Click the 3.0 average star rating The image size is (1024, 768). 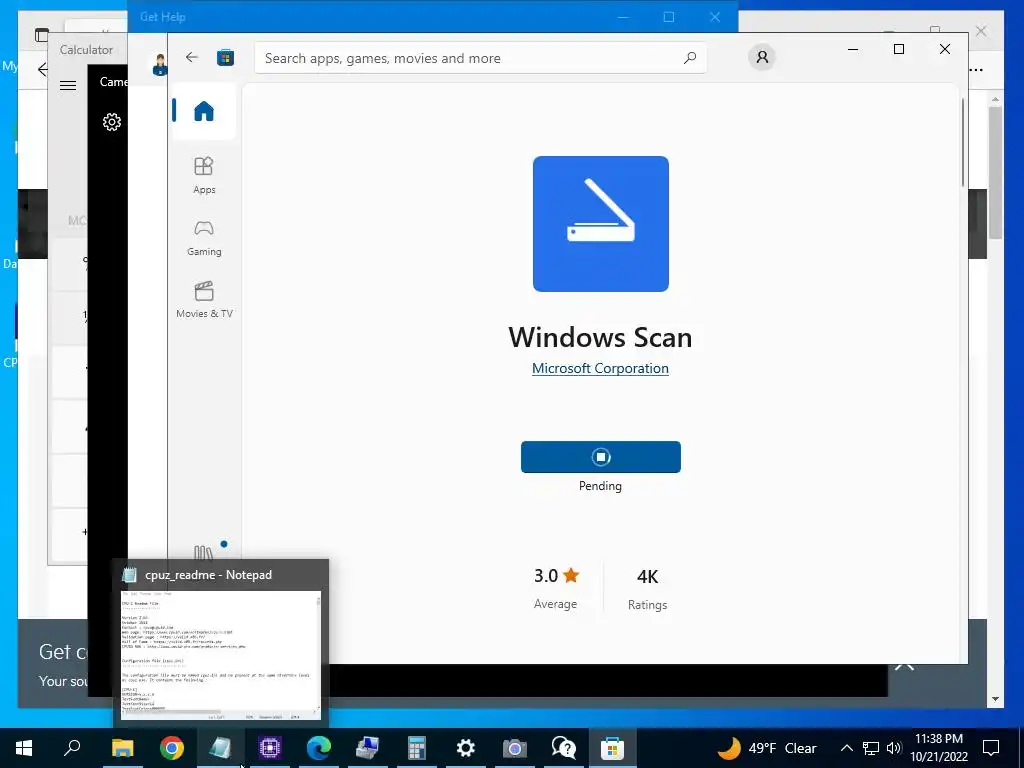tap(556, 576)
